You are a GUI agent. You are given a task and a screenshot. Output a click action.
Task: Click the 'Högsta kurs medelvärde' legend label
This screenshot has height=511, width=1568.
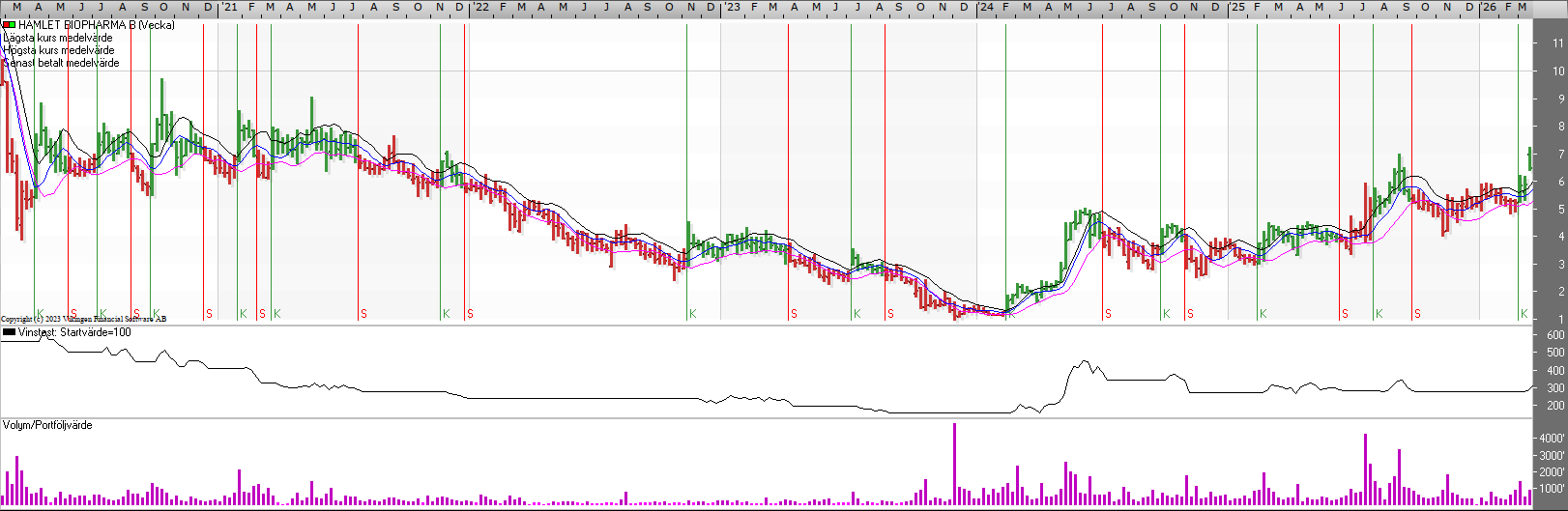[x=59, y=50]
